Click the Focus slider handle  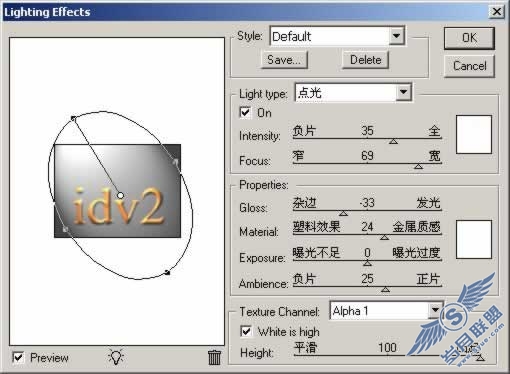(419, 166)
